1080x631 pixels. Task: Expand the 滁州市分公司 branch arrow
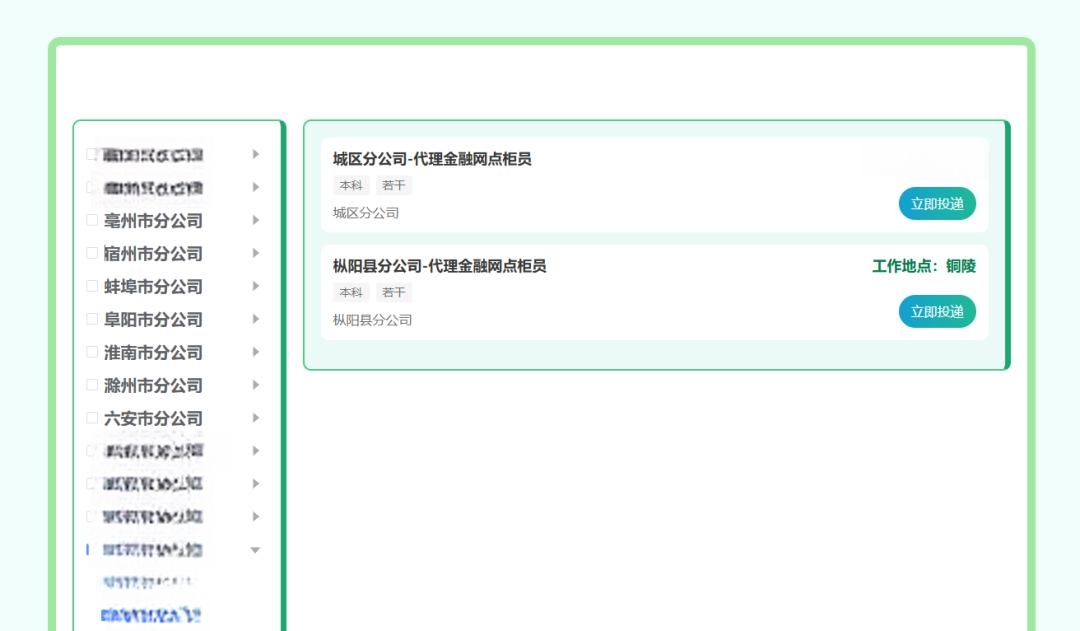click(256, 385)
